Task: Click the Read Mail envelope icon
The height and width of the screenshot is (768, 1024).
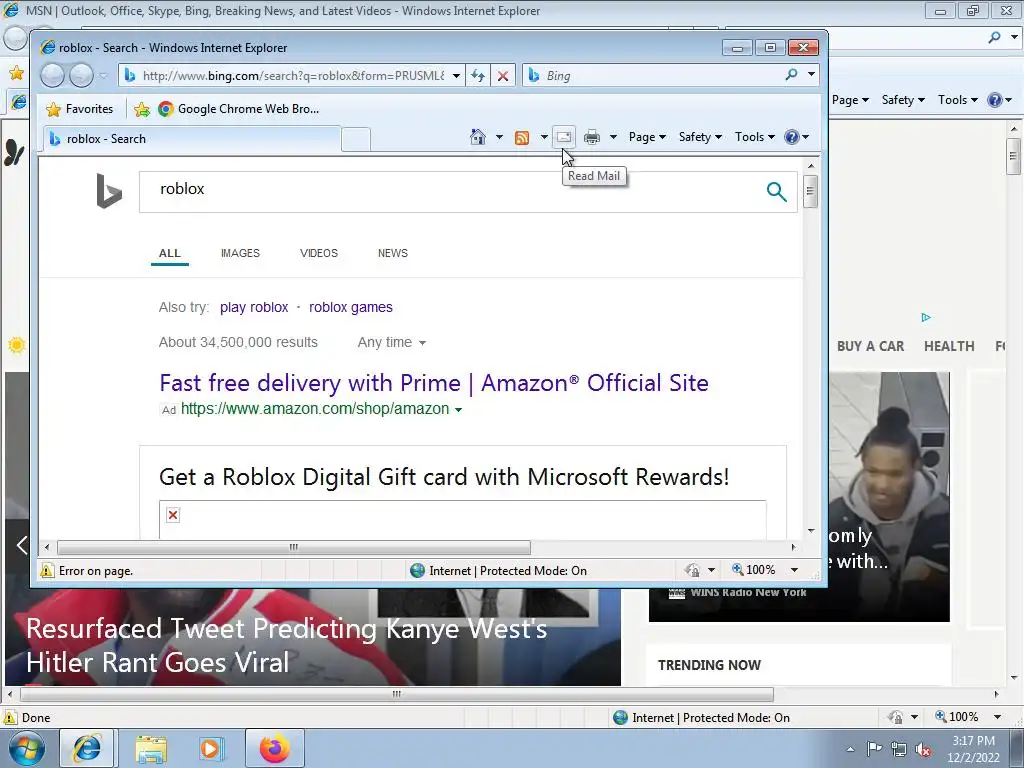Action: click(x=564, y=137)
